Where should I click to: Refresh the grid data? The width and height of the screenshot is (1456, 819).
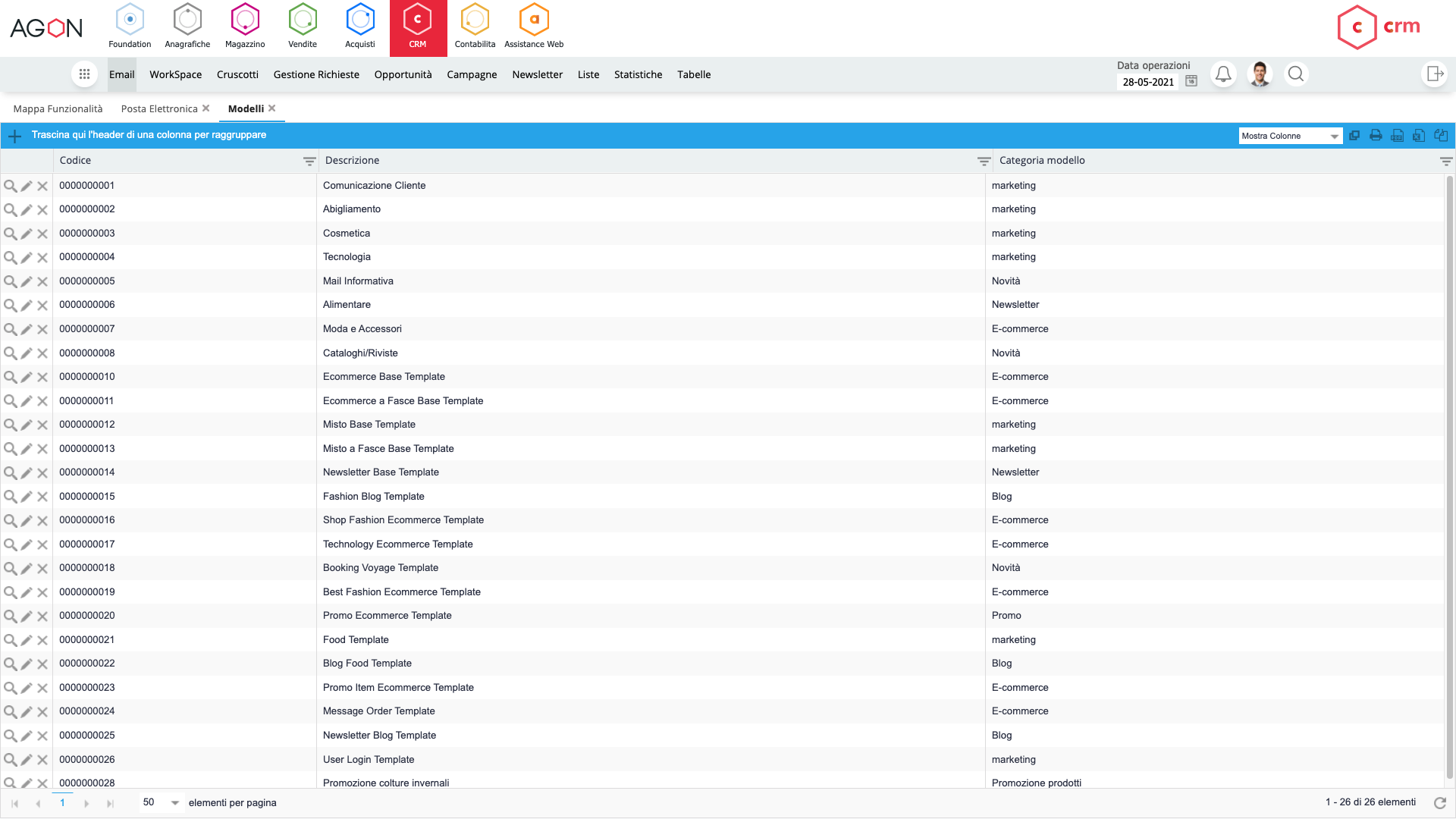[1440, 802]
